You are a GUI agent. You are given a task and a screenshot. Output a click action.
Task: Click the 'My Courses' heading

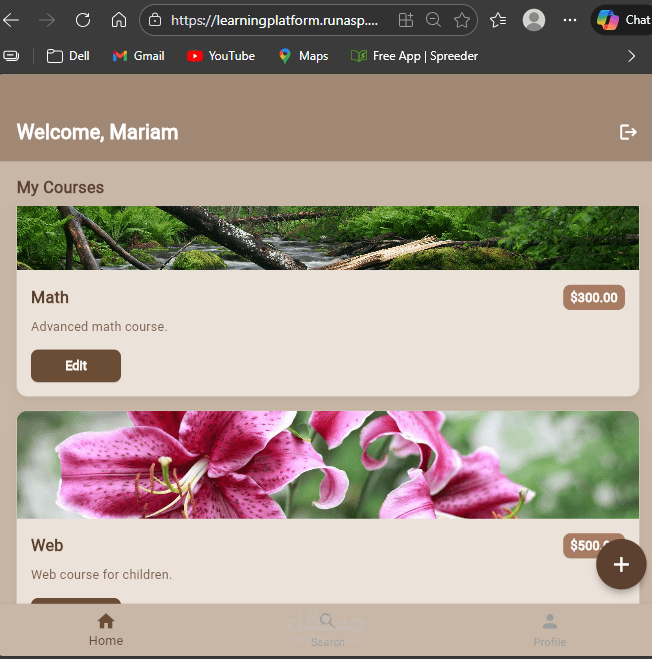coord(60,187)
